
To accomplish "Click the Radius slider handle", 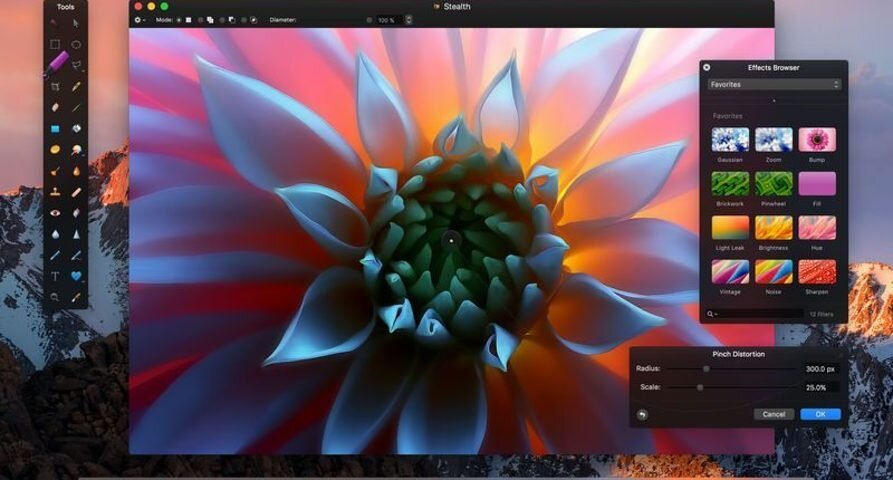I will coord(706,369).
